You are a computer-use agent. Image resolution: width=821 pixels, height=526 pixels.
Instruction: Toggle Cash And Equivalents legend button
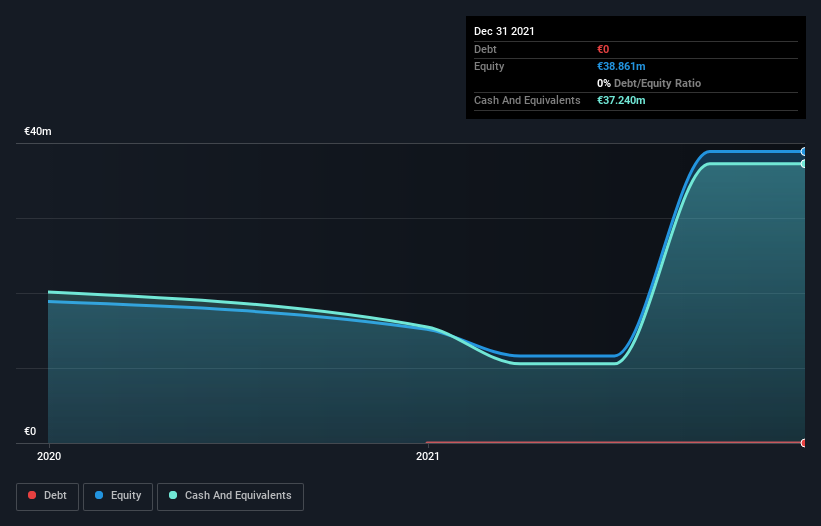(230, 496)
